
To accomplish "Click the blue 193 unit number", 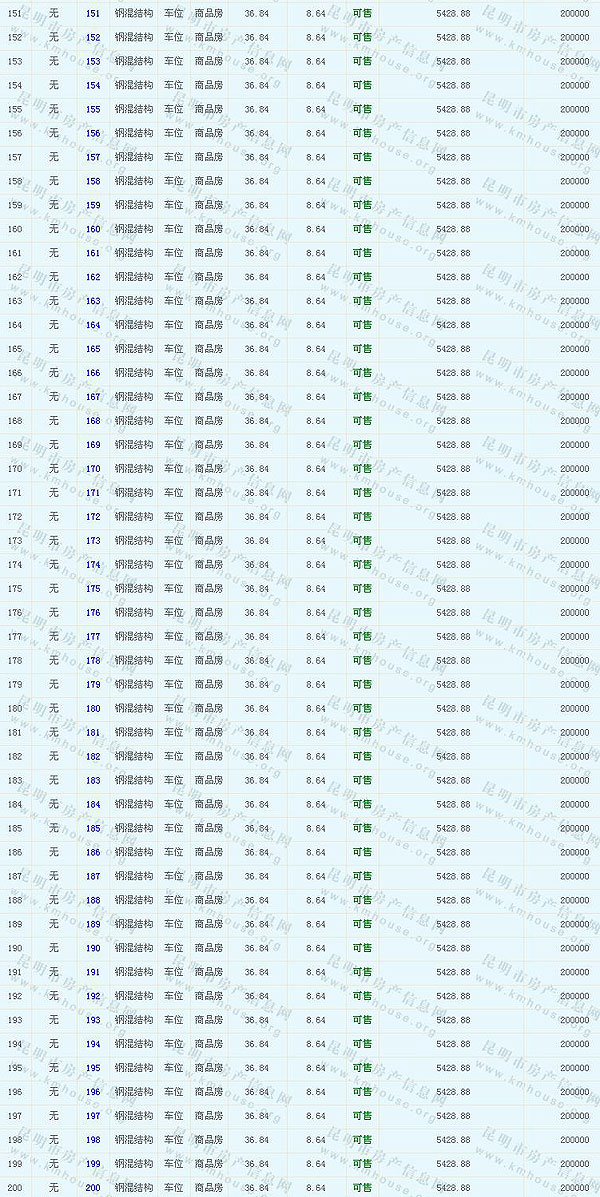I will coord(93,1021).
